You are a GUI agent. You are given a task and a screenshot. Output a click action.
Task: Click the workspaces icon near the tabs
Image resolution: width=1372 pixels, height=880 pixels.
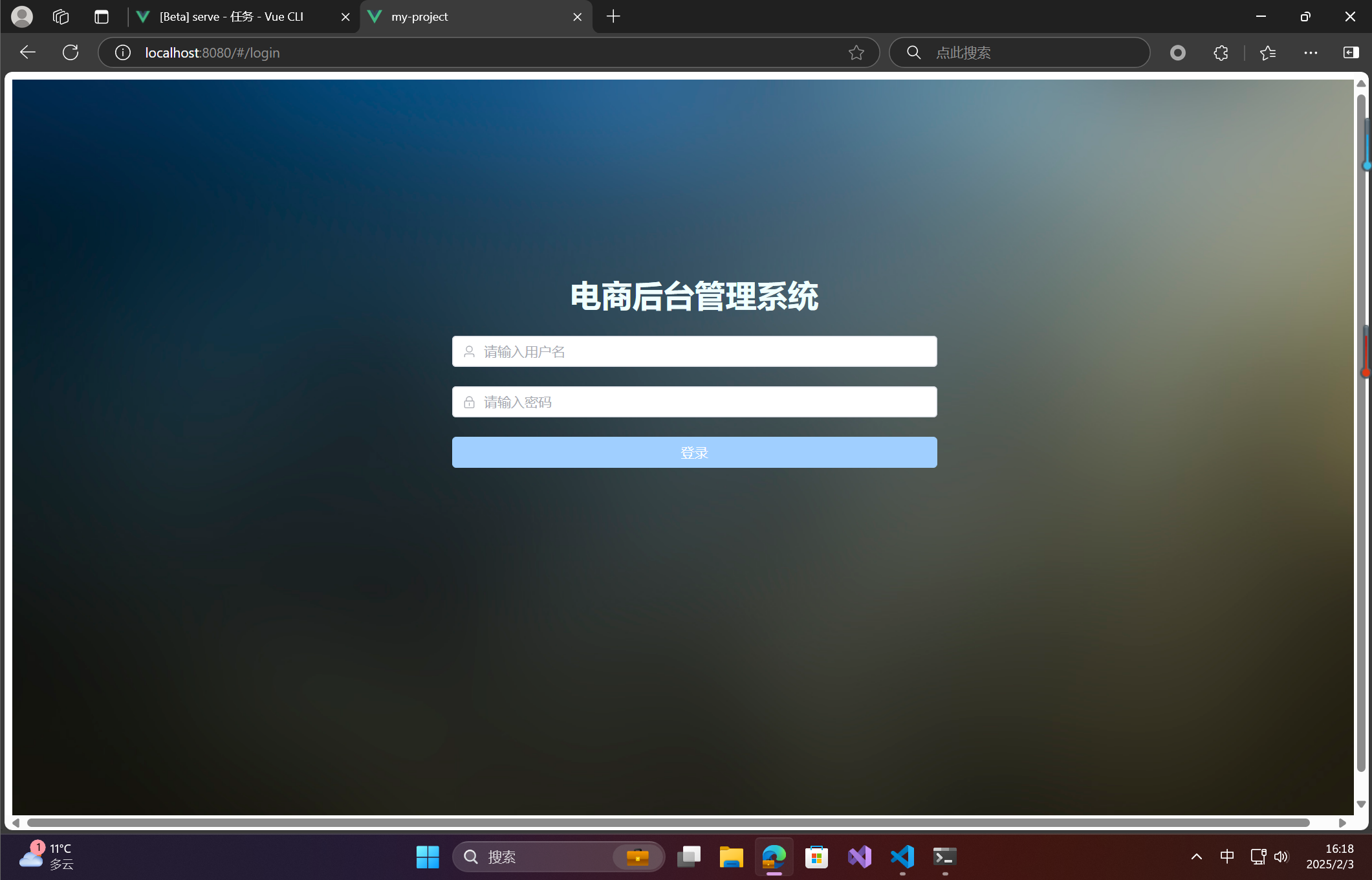[61, 16]
